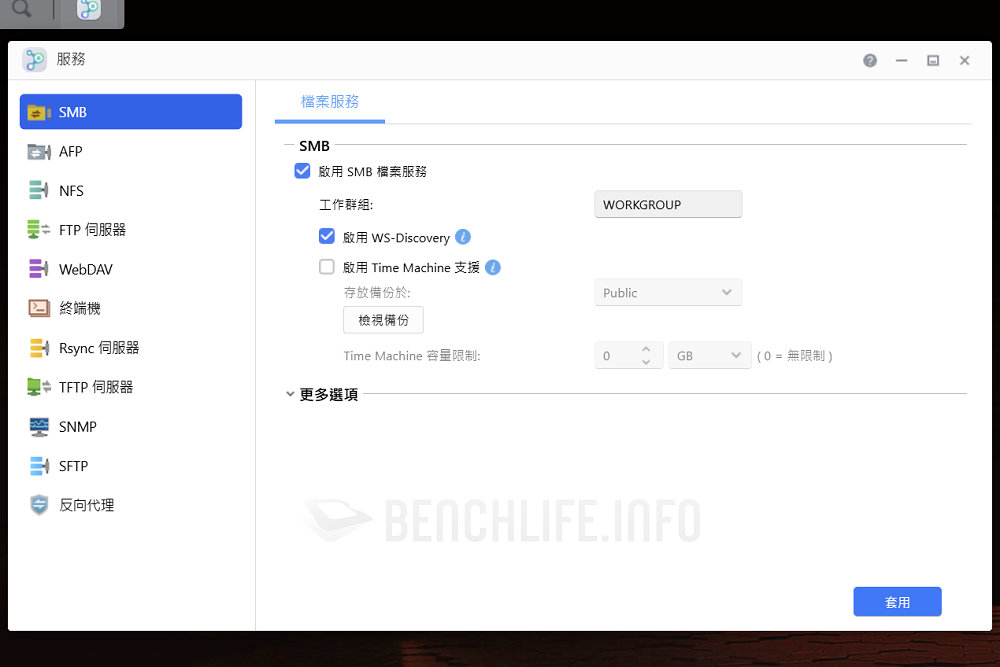Image resolution: width=1000 pixels, height=667 pixels.
Task: Open the GB unit dropdown
Action: point(709,356)
